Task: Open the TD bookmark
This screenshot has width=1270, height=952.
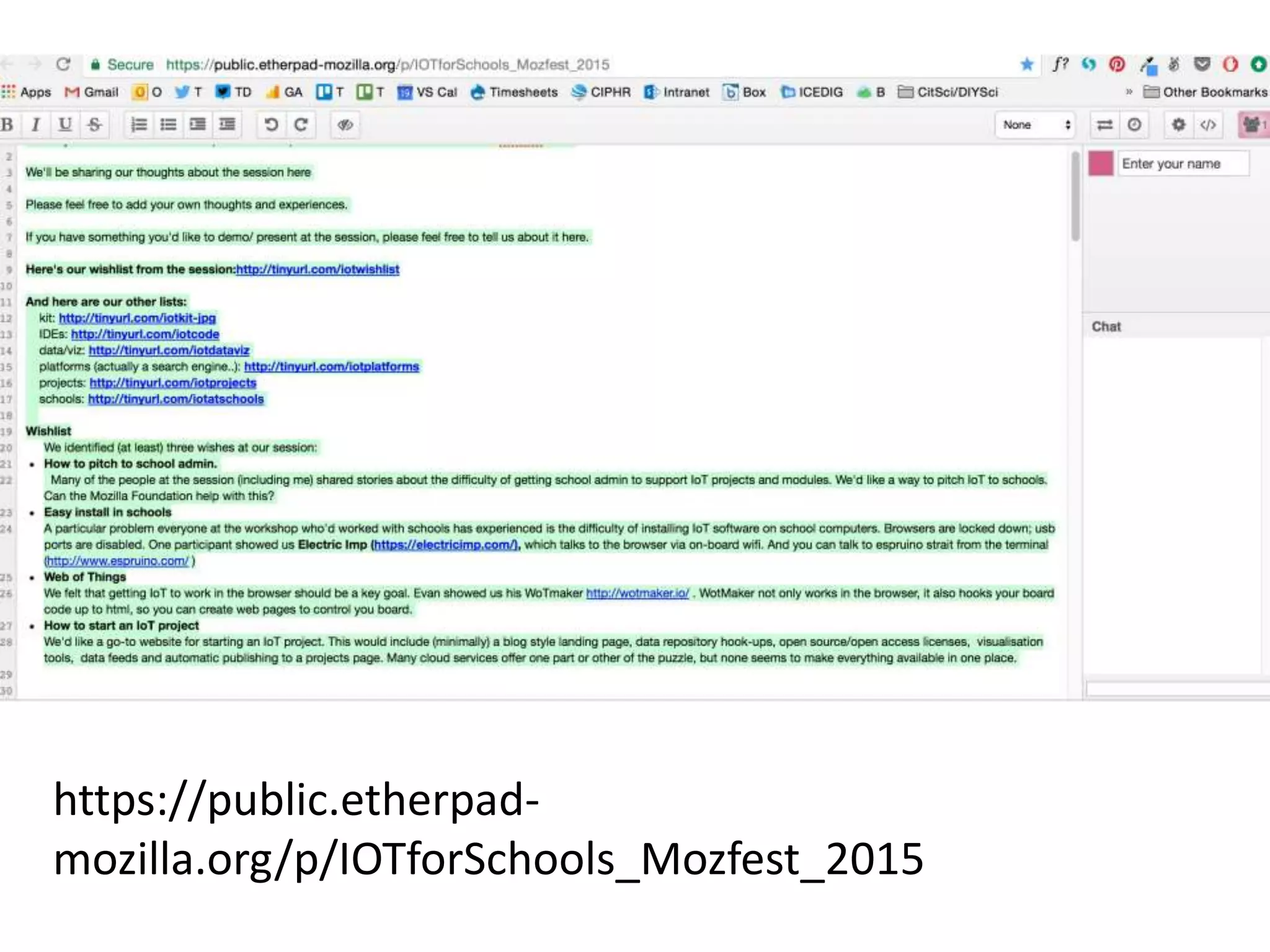Action: (x=233, y=92)
